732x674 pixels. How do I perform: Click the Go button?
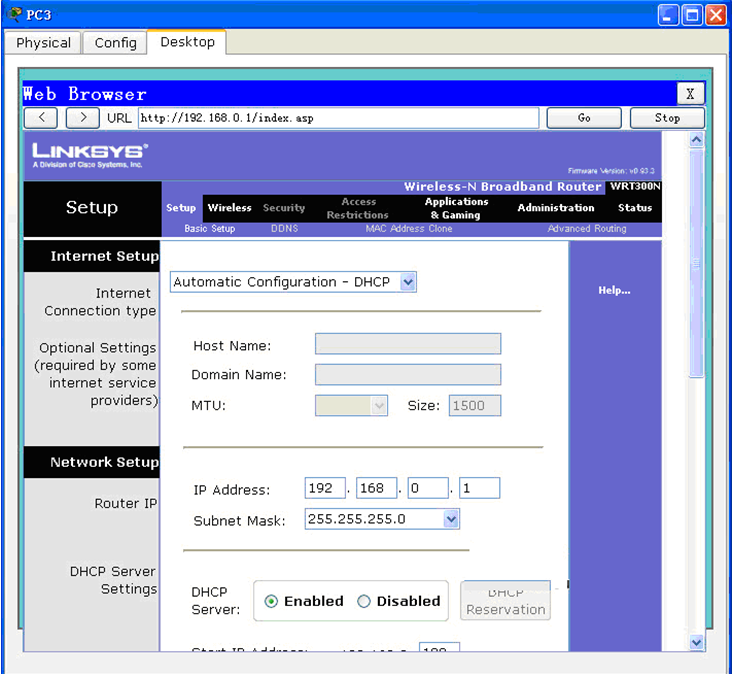(584, 118)
